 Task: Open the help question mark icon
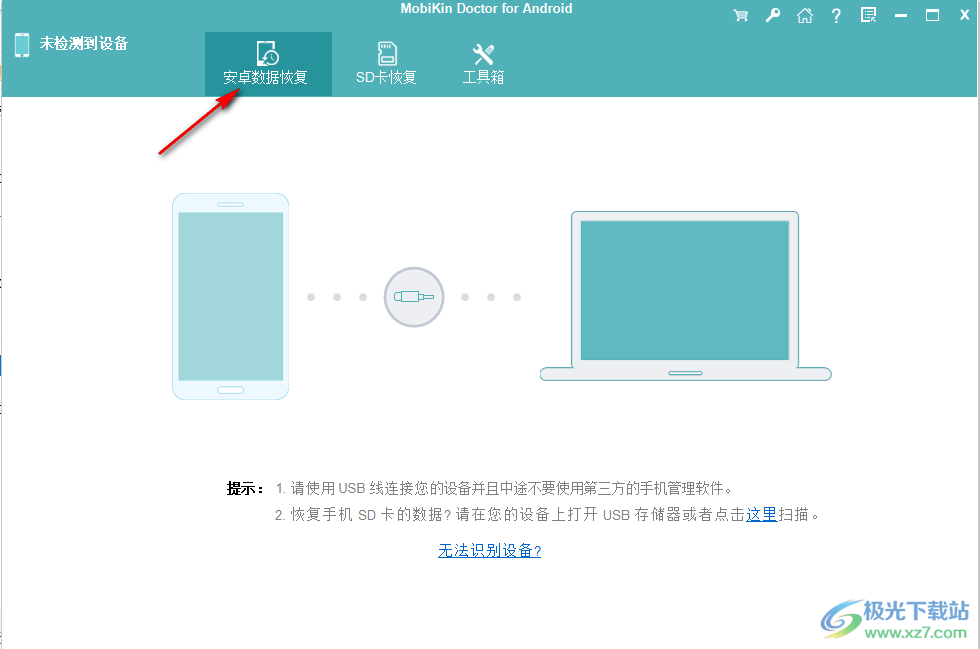point(836,15)
